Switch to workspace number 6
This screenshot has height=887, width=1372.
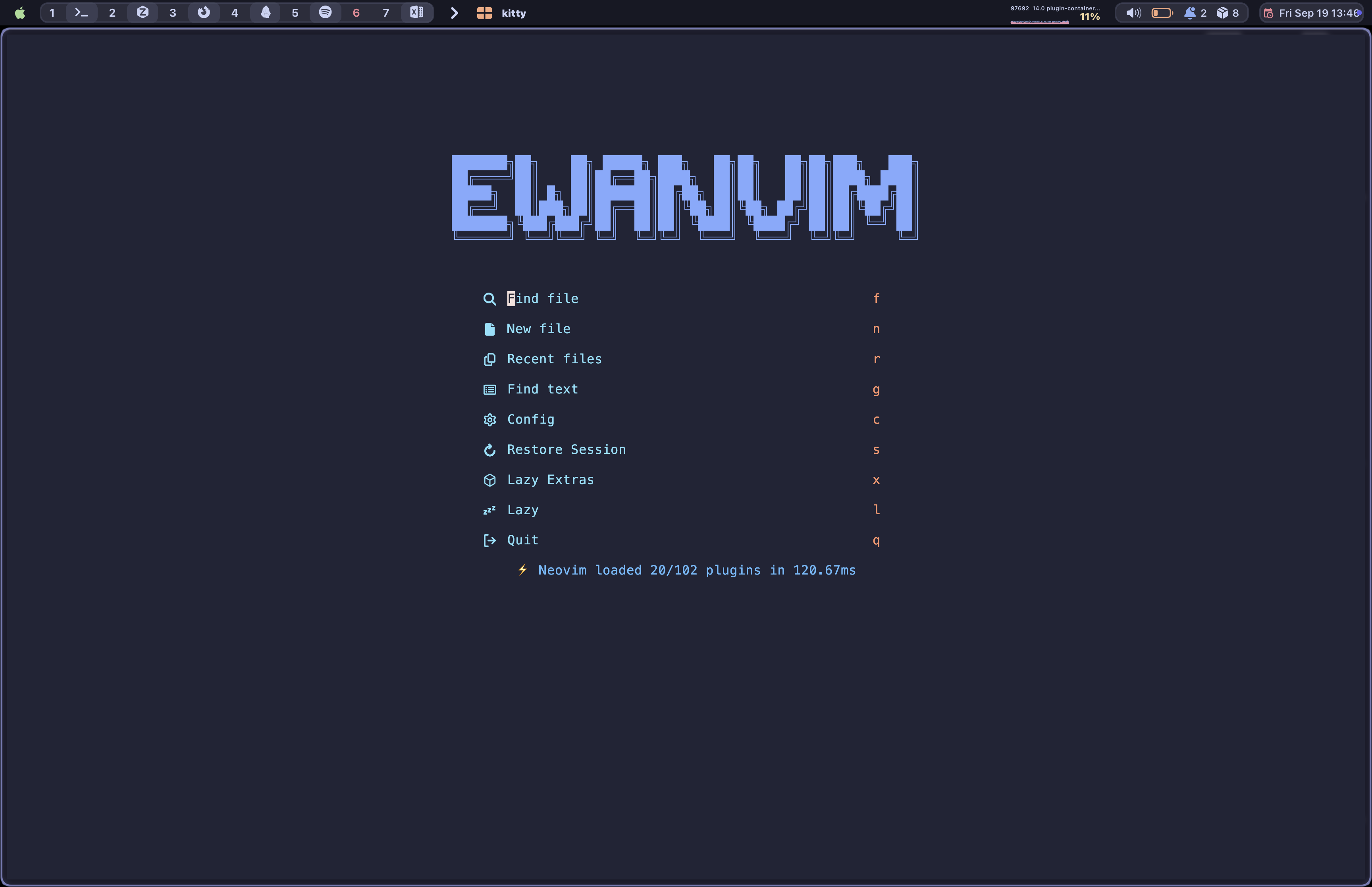pos(356,13)
